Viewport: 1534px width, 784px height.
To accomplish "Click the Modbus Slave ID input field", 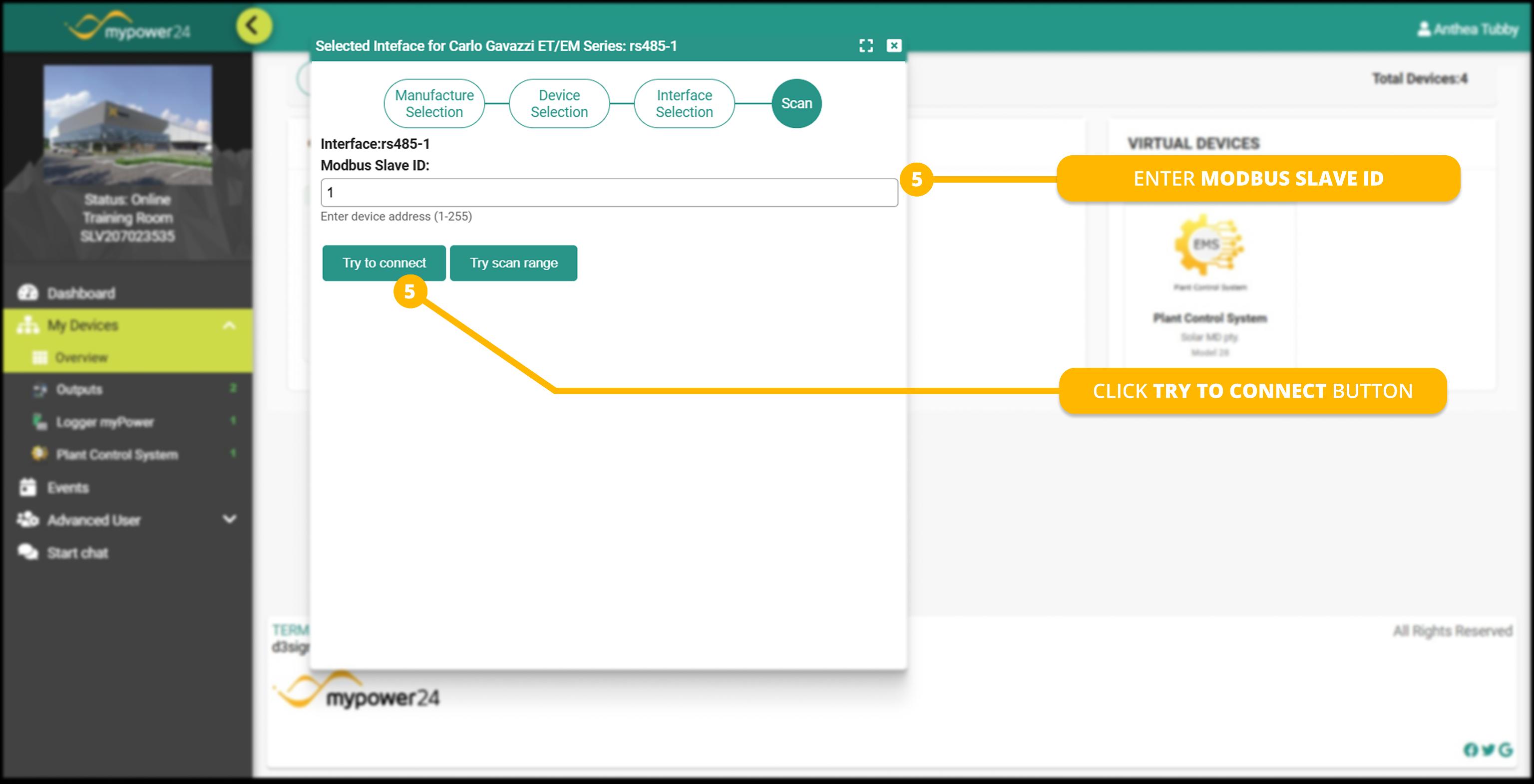I will click(x=609, y=193).
